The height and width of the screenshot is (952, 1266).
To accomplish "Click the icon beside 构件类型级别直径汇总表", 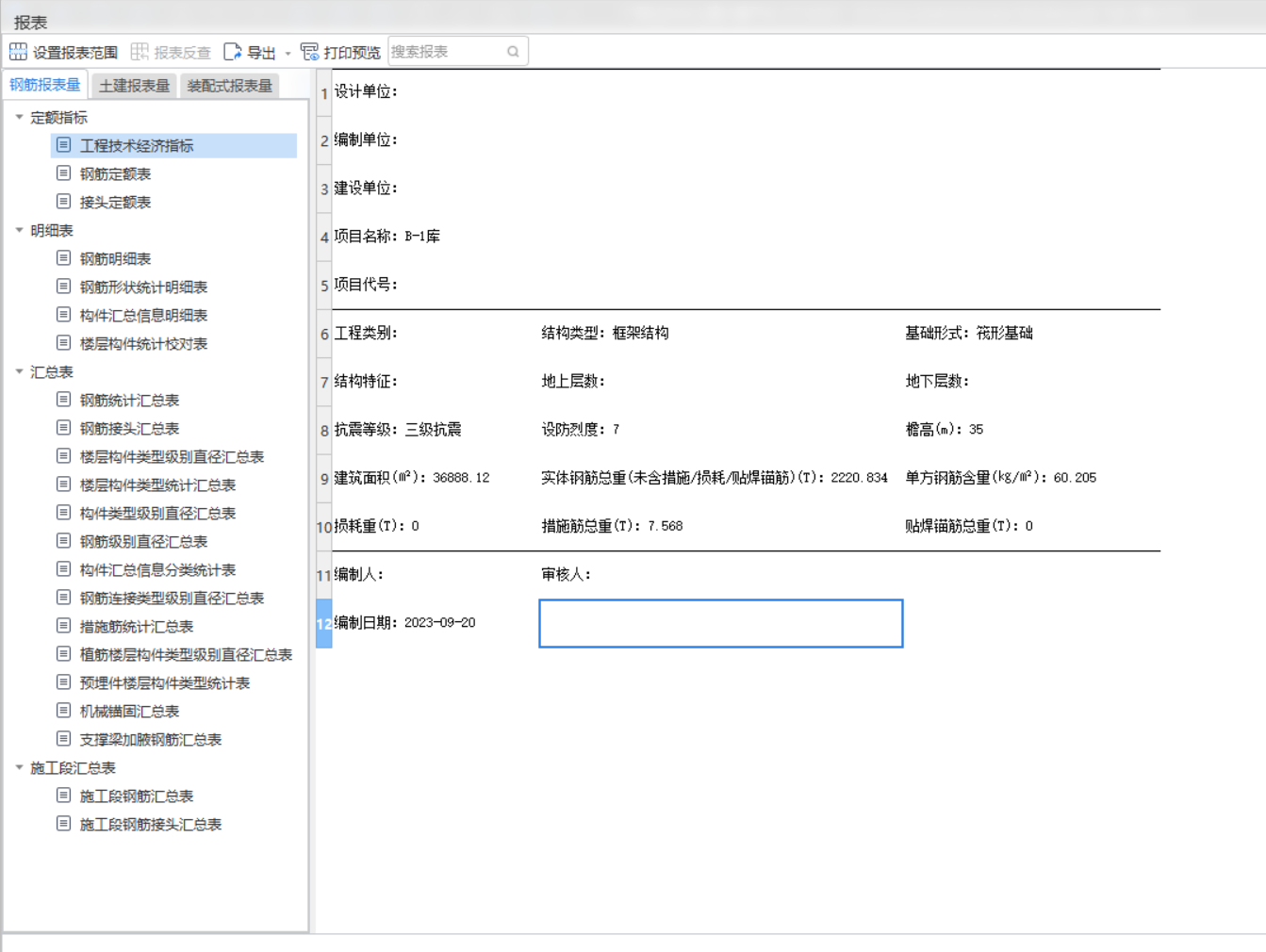I will point(63,513).
